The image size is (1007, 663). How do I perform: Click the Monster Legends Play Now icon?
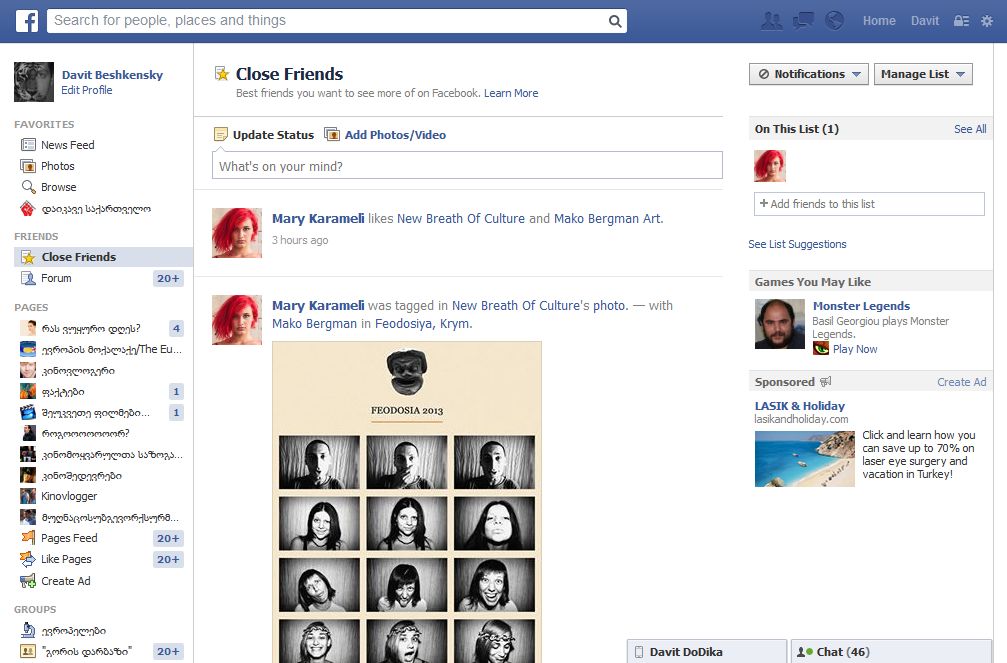tap(821, 349)
